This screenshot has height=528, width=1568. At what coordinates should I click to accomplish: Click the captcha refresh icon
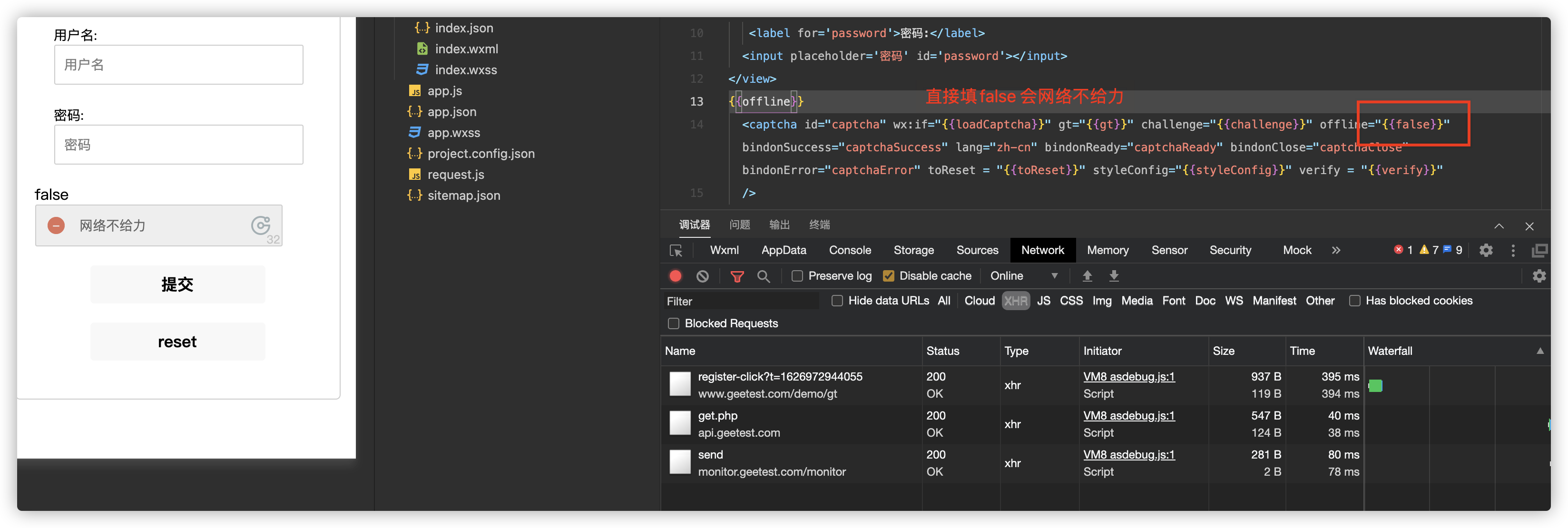pyautogui.click(x=261, y=225)
